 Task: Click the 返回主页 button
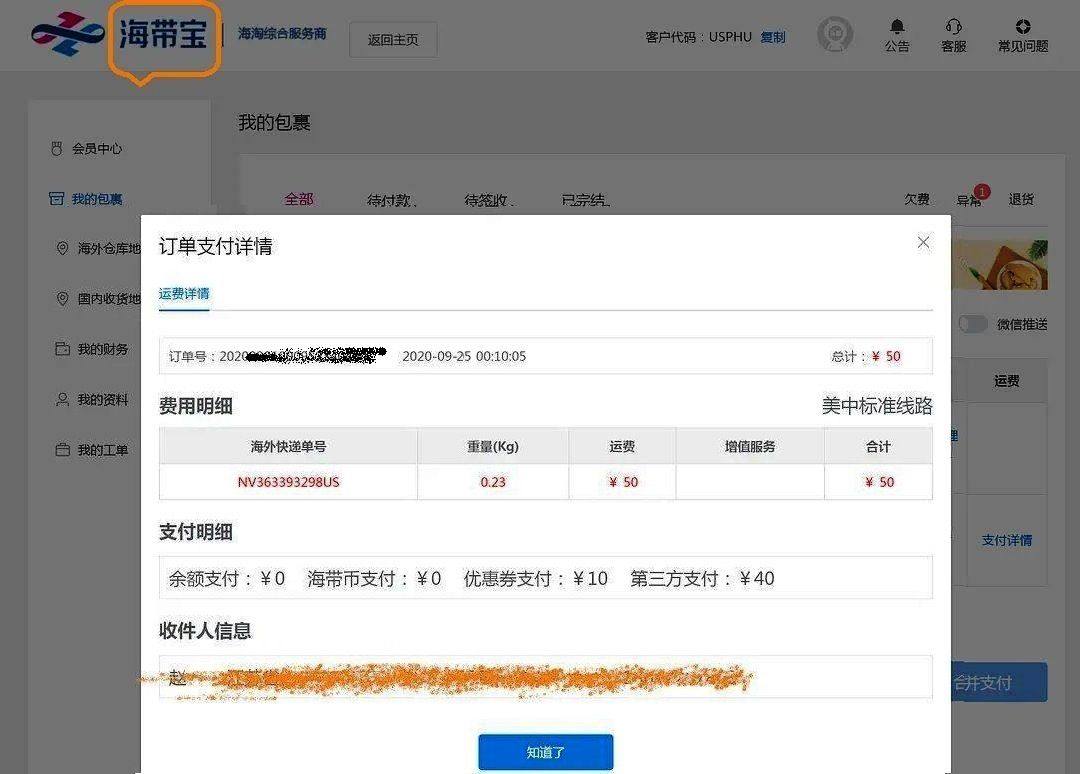pyautogui.click(x=393, y=40)
